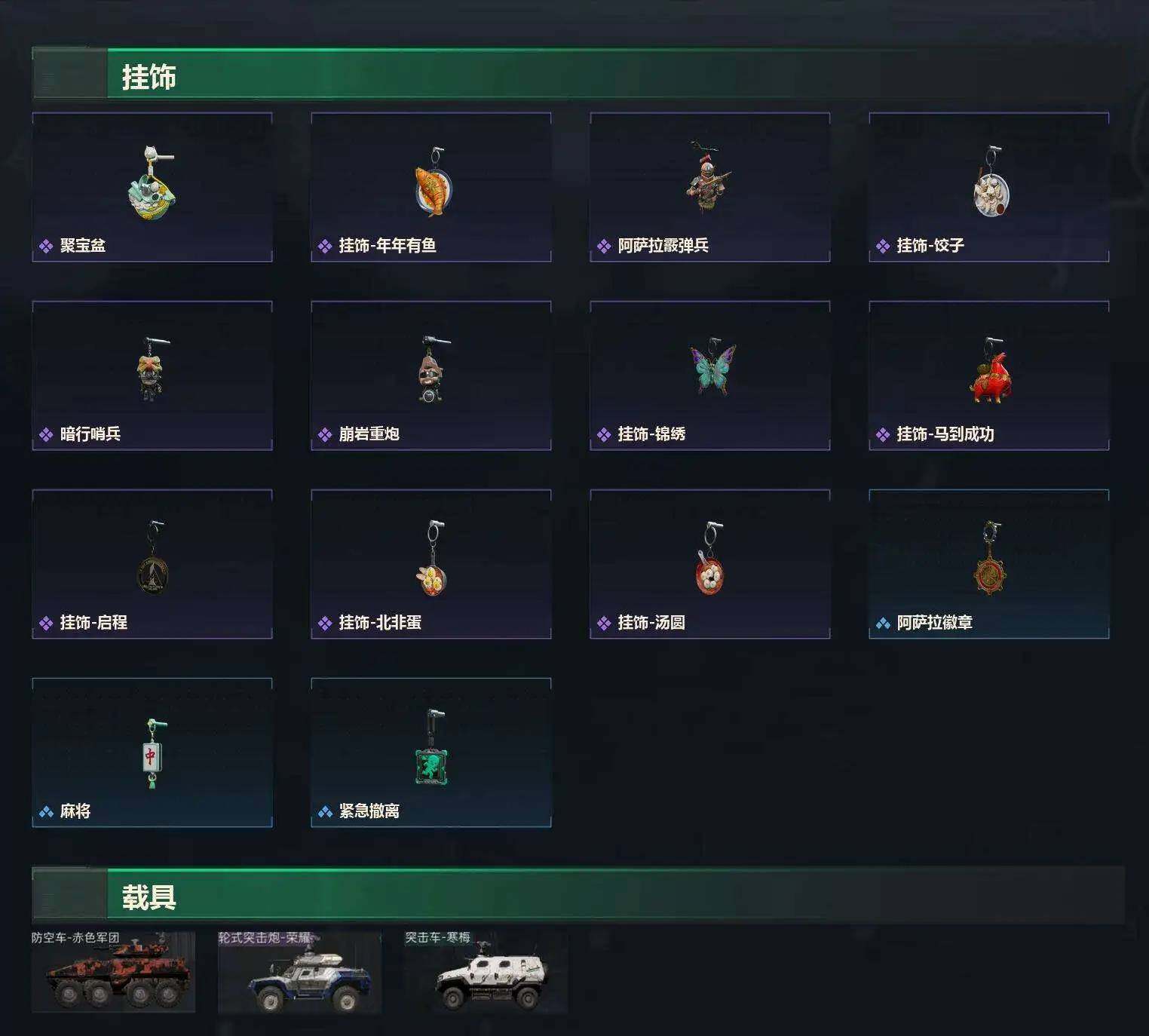Select the 北非蛋 pan charm
The image size is (1149, 1036).
point(432,559)
